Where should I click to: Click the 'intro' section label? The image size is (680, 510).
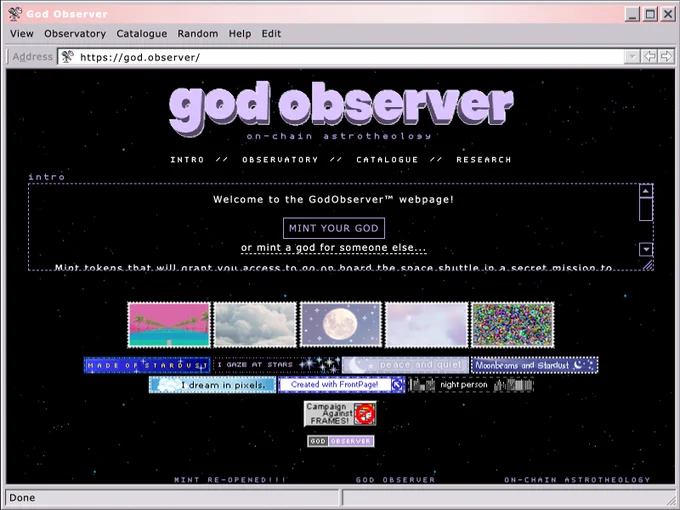click(x=46, y=177)
